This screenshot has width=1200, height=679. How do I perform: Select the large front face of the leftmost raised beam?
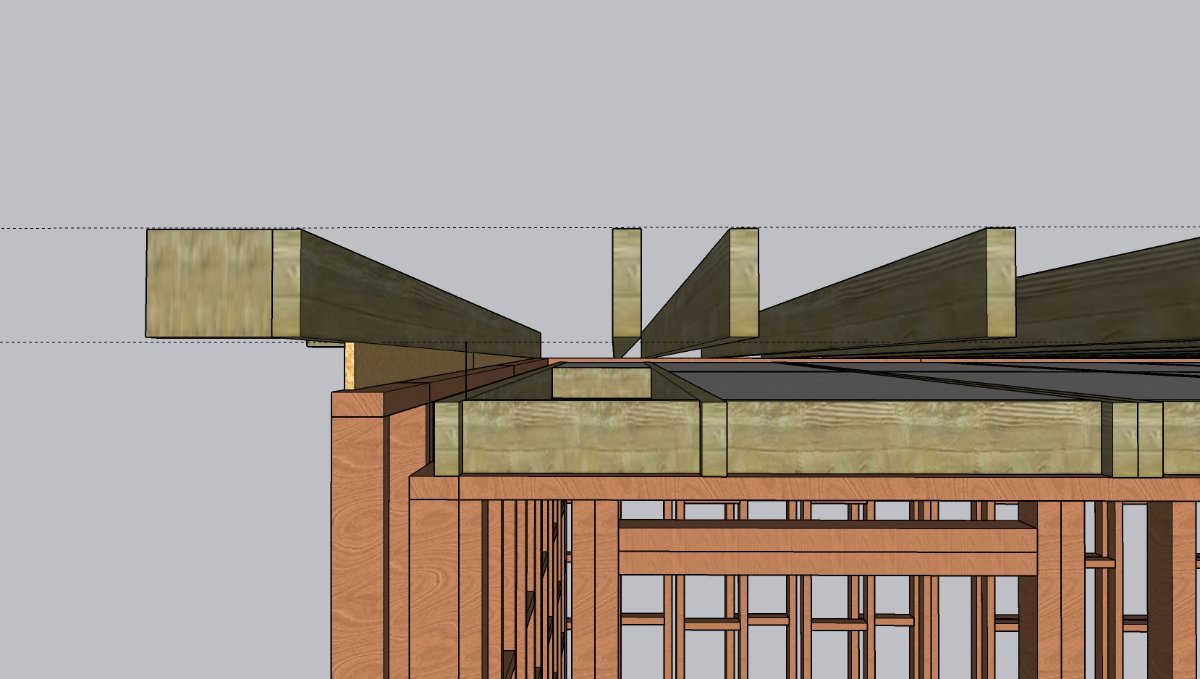209,283
